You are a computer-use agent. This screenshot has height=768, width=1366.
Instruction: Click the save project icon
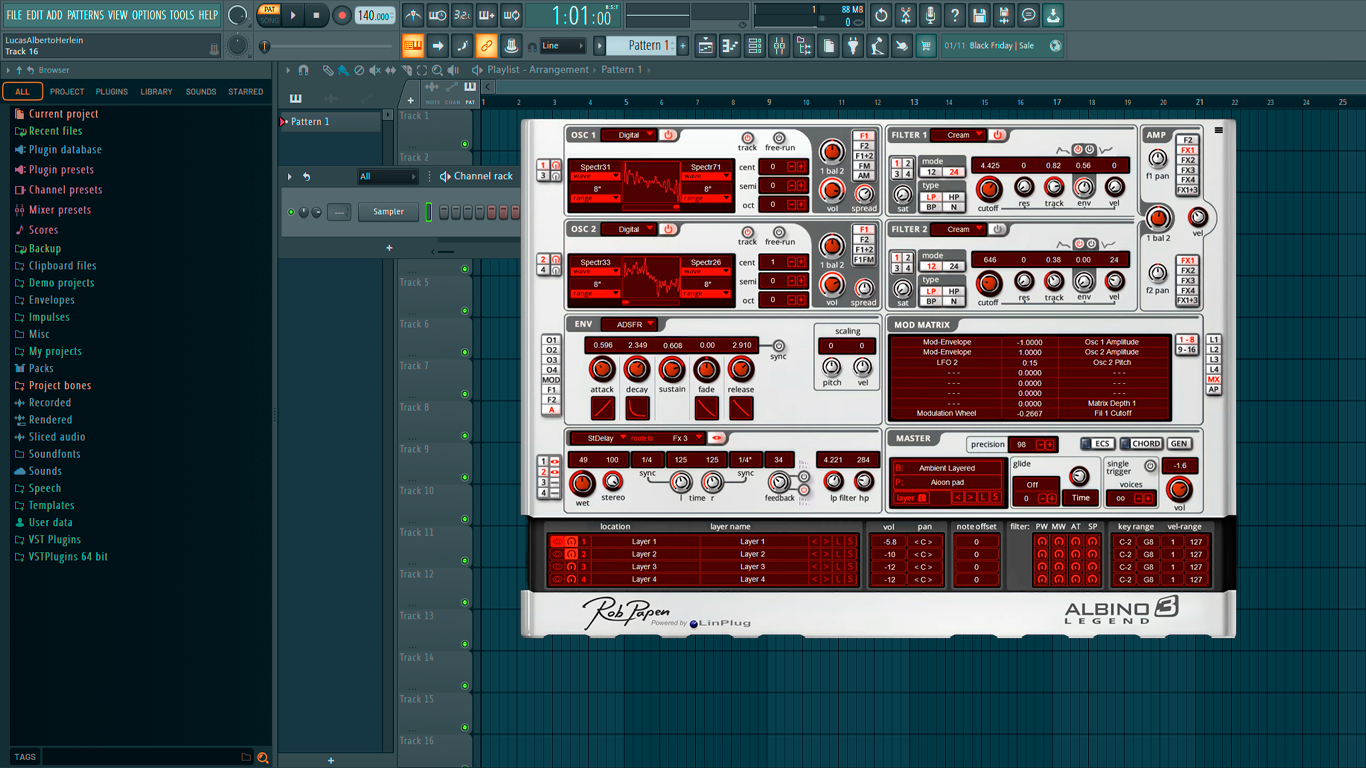coord(979,15)
